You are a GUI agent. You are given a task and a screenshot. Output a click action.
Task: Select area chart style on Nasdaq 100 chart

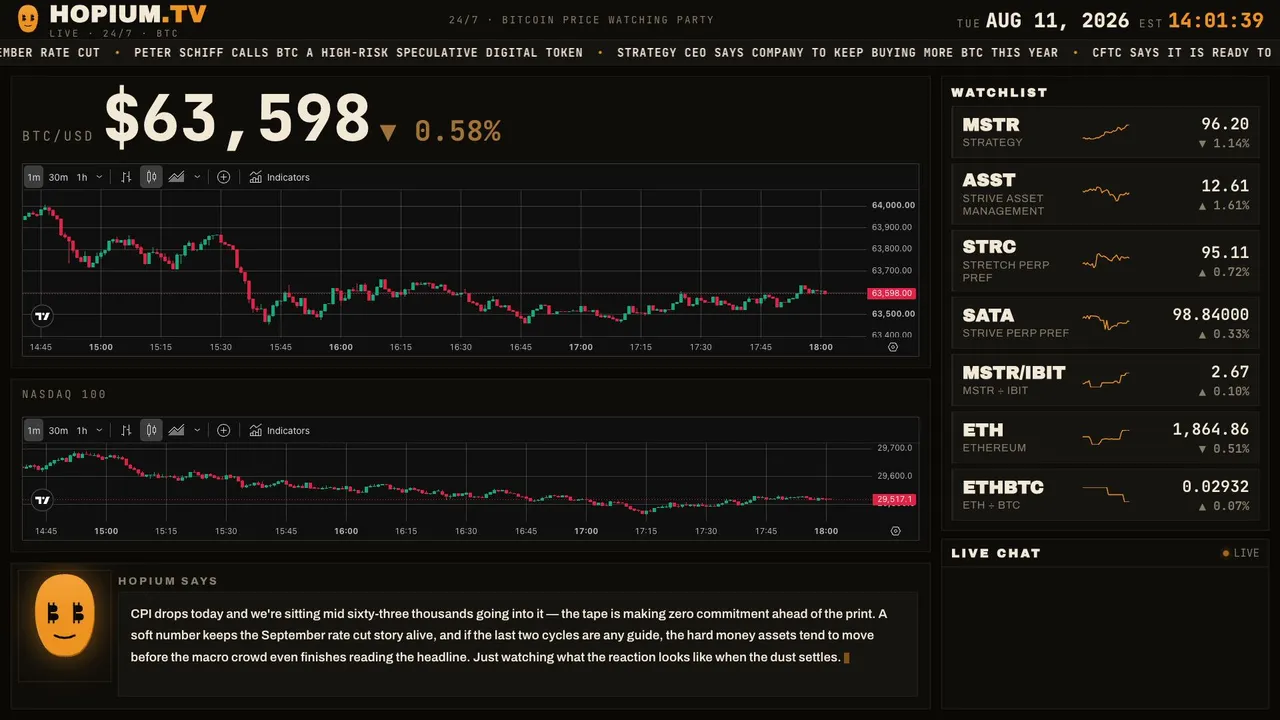[x=176, y=430]
